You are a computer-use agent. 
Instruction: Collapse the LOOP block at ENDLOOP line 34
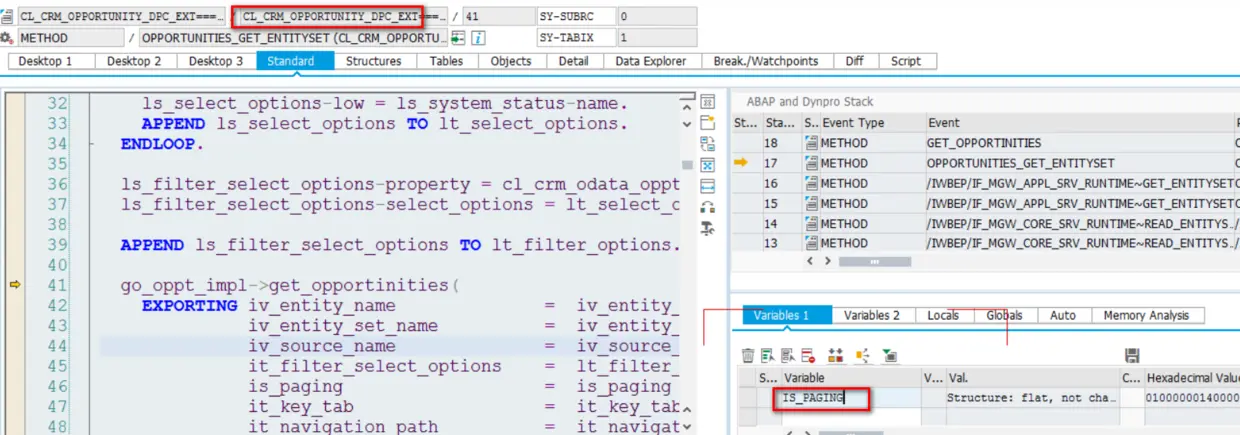91,144
